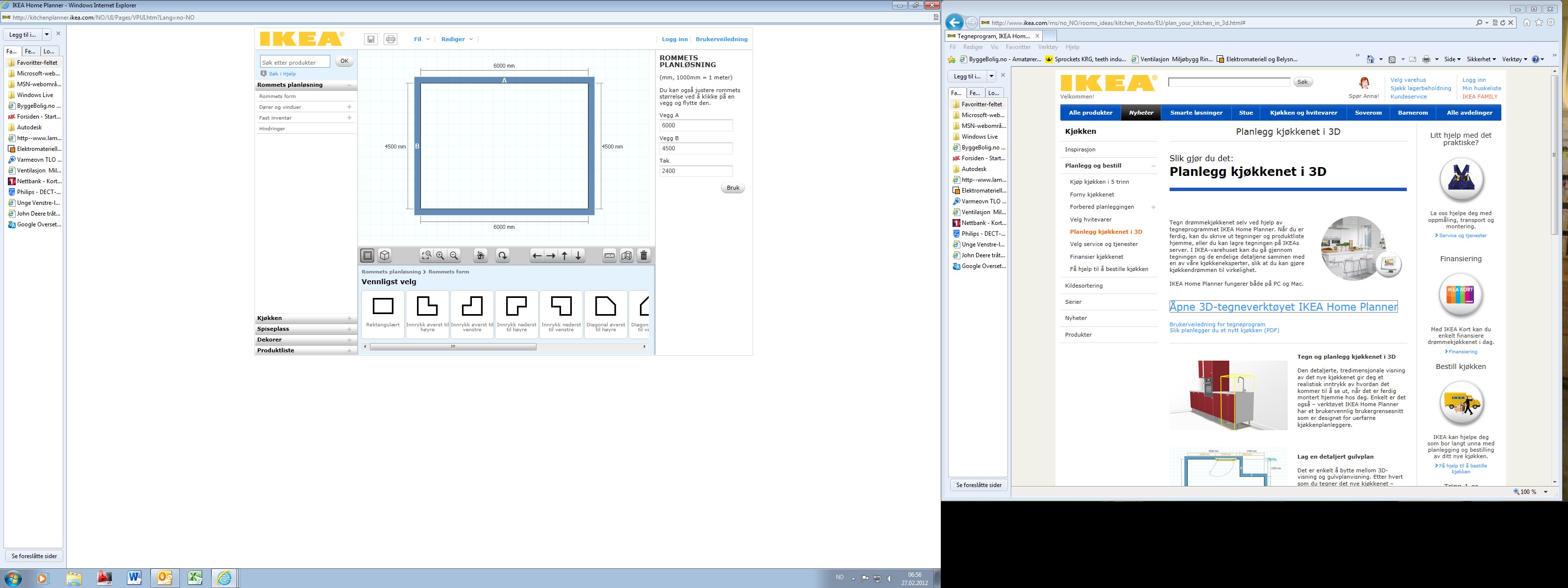Screen dimensions: 1568x588
Task: Open the Soverom tab on IKEA site
Action: [x=1369, y=113]
